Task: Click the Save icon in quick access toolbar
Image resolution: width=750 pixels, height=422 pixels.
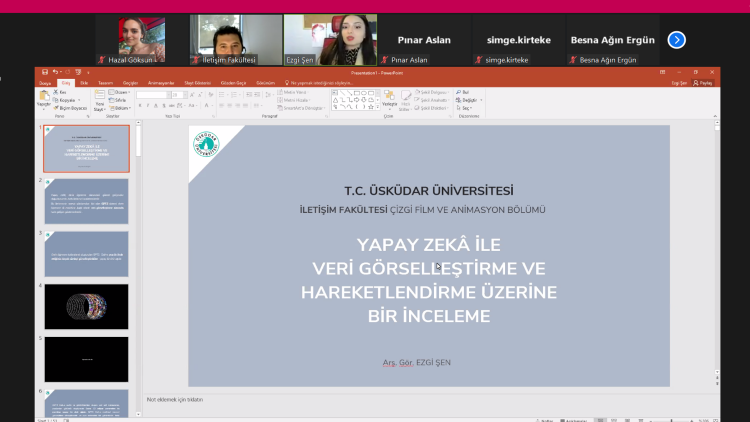Action: point(44,72)
